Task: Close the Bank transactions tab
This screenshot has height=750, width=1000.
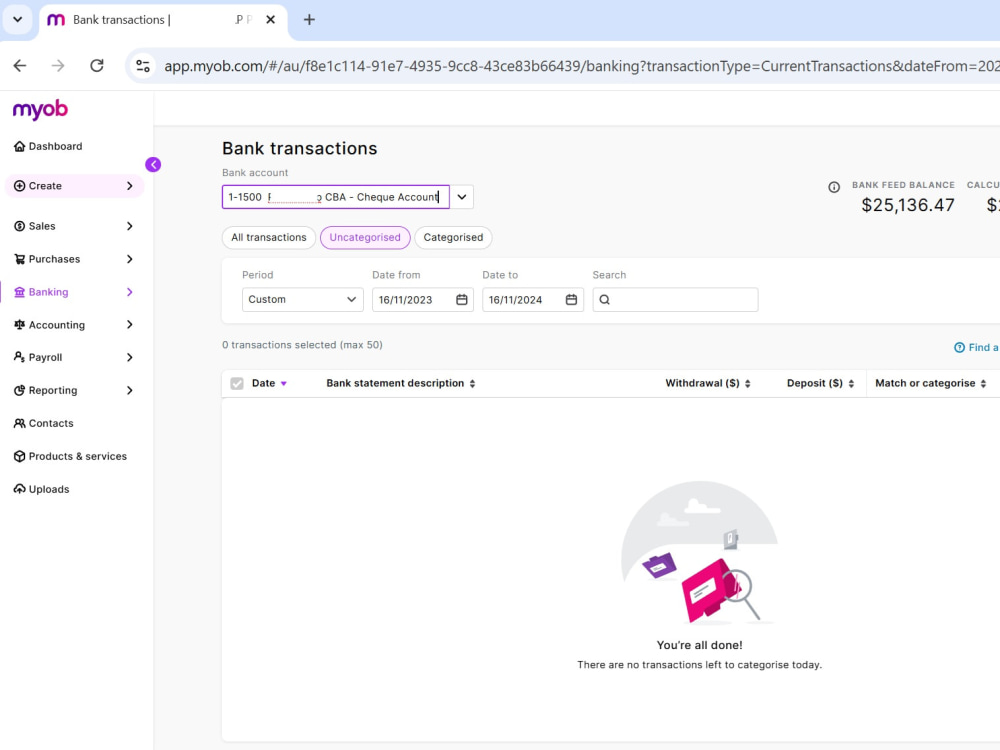Action: click(x=270, y=20)
